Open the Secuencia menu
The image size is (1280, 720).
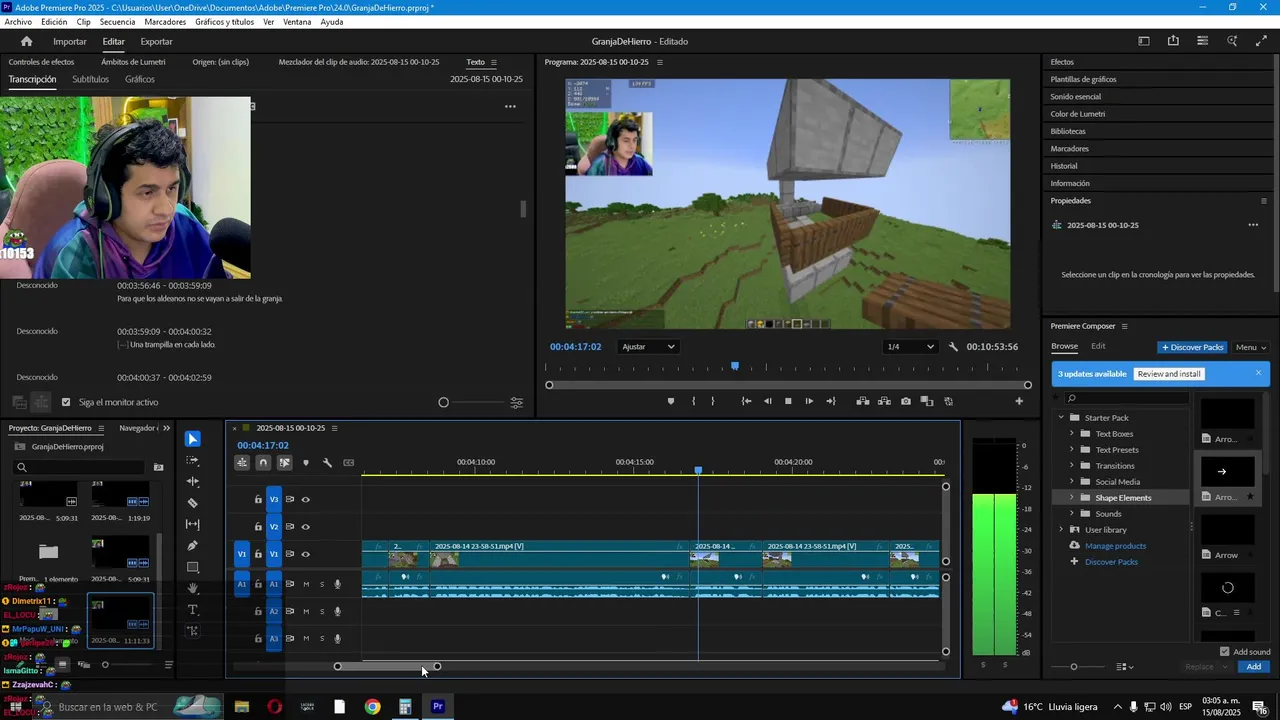(117, 22)
